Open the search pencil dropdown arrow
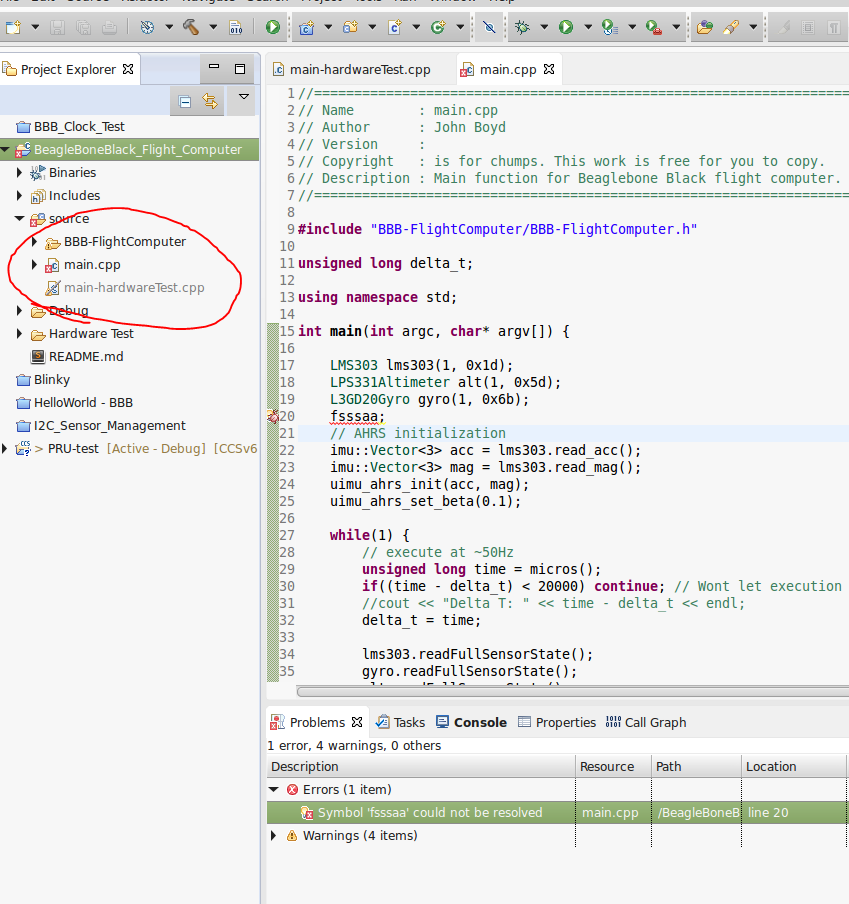This screenshot has width=849, height=904. [x=753, y=27]
